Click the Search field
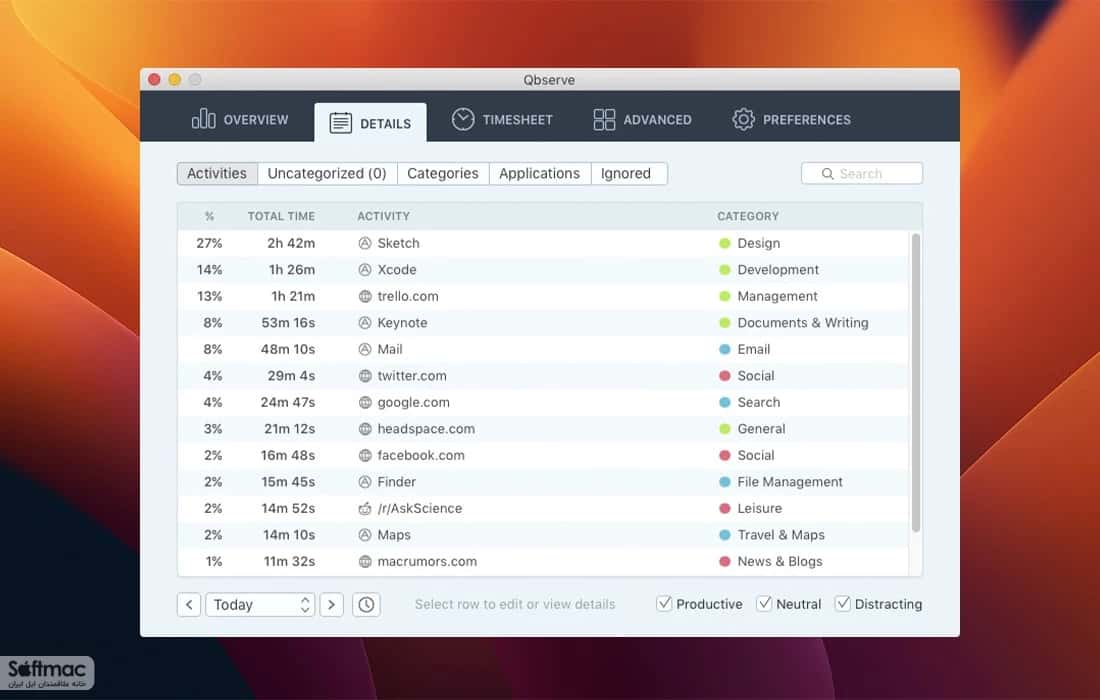Viewport: 1100px width, 700px height. 861,173
